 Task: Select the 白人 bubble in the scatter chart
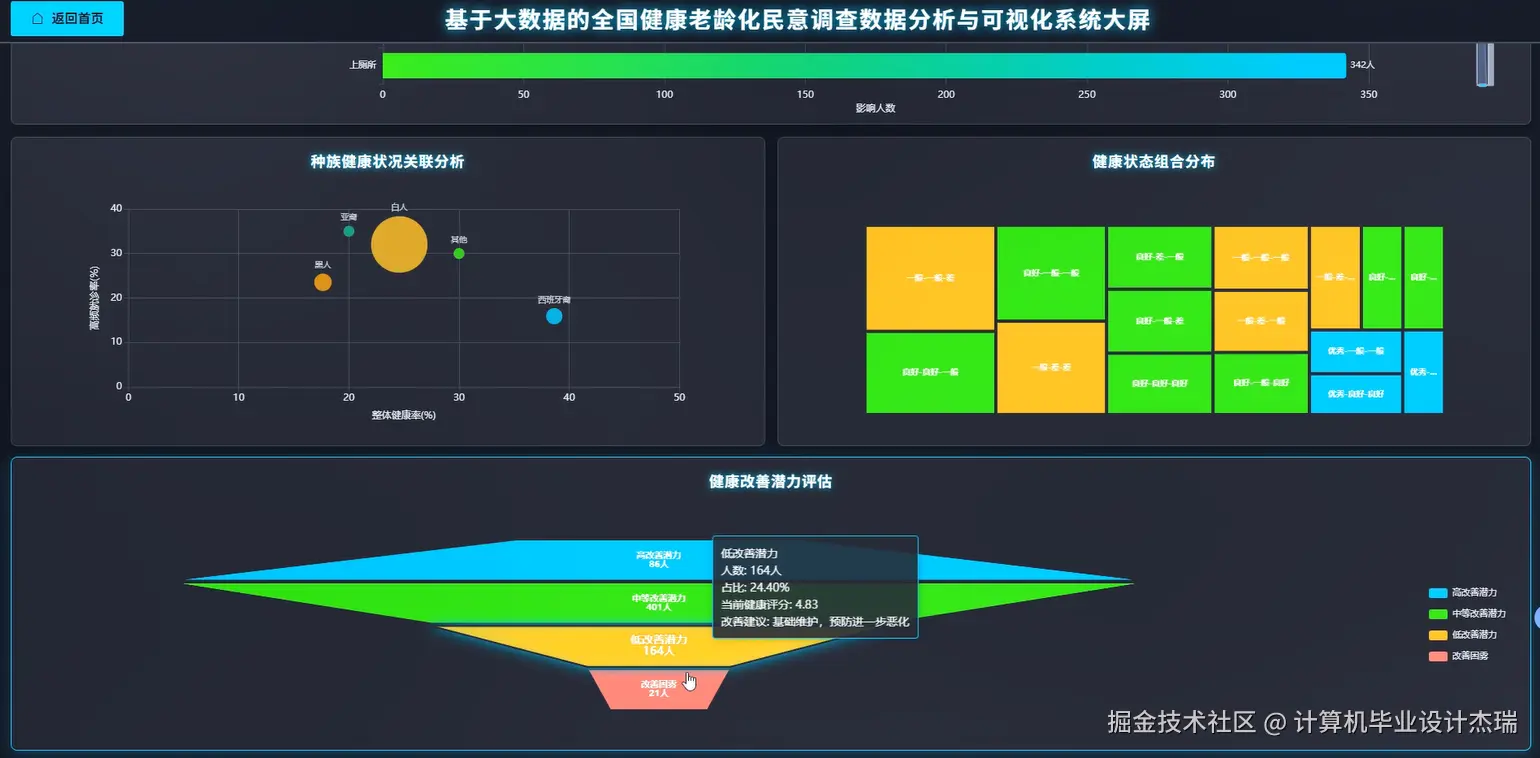[x=399, y=244]
